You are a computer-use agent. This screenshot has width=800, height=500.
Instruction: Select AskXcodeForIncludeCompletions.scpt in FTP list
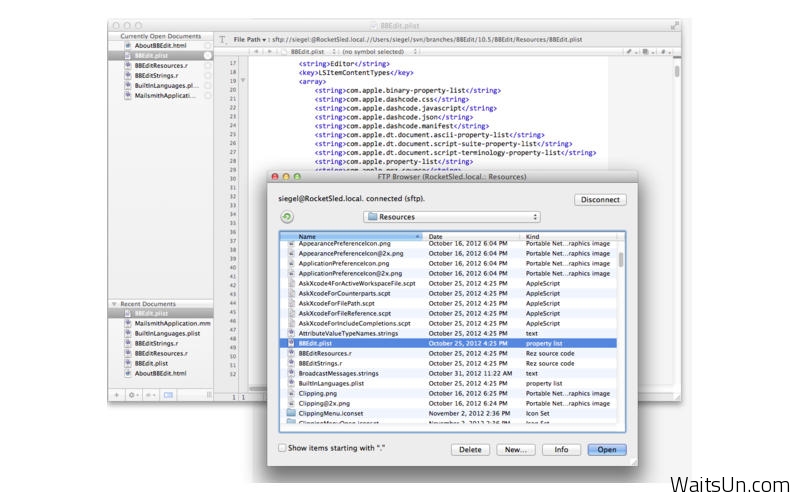[448, 323]
